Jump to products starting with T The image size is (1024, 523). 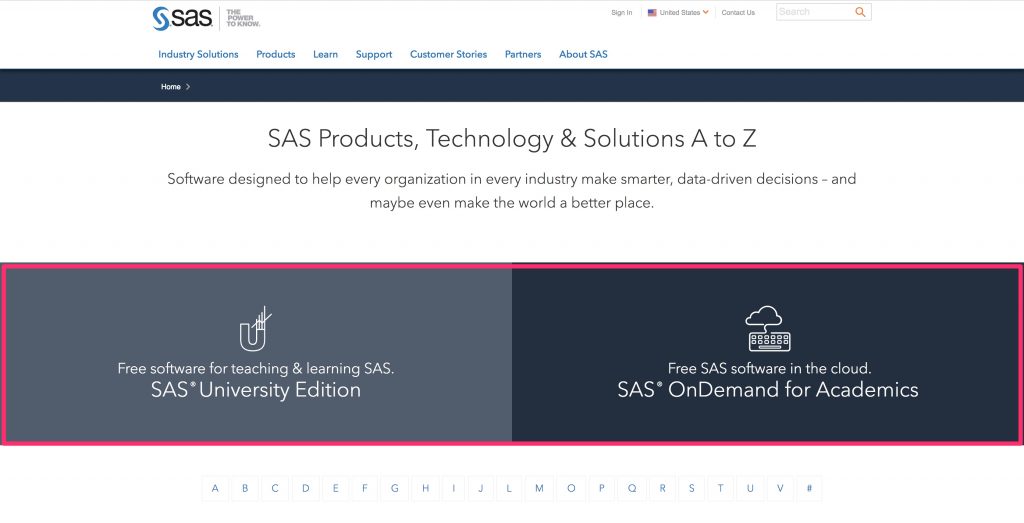click(720, 488)
